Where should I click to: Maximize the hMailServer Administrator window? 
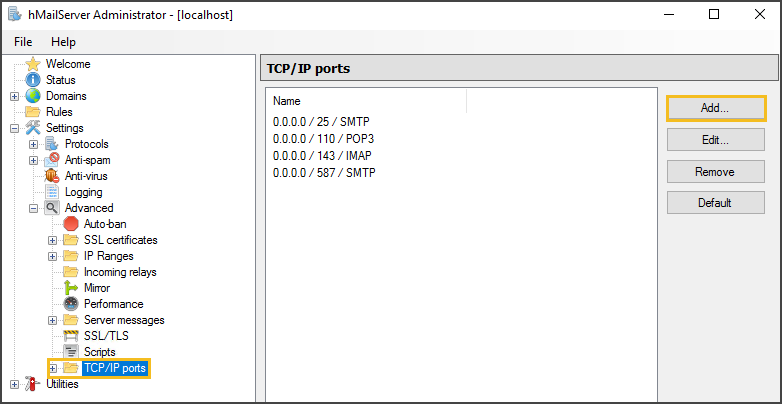click(x=714, y=14)
